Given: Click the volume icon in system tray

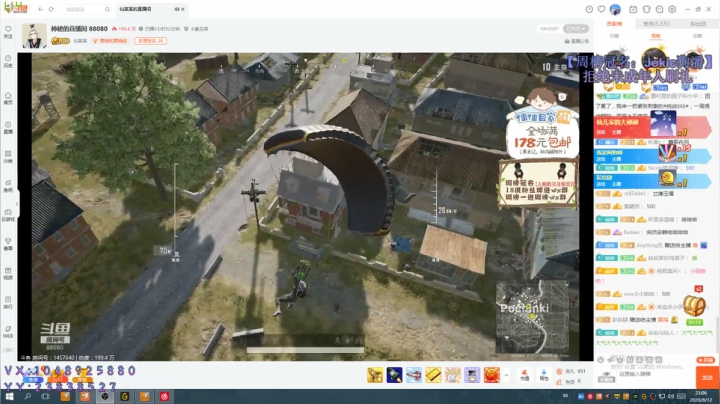Looking at the screenshot, I should (x=671, y=397).
